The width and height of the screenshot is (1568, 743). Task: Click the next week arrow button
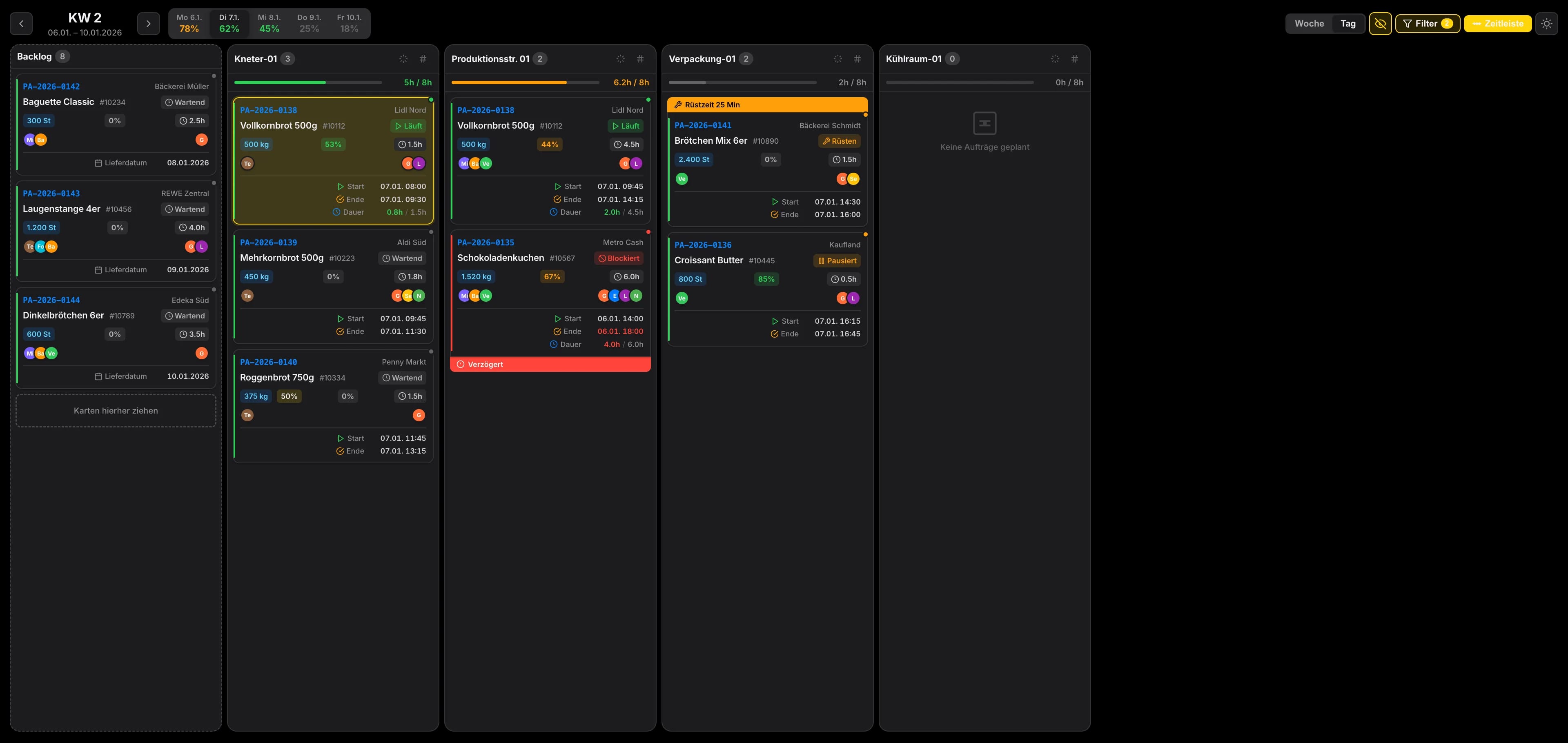148,23
